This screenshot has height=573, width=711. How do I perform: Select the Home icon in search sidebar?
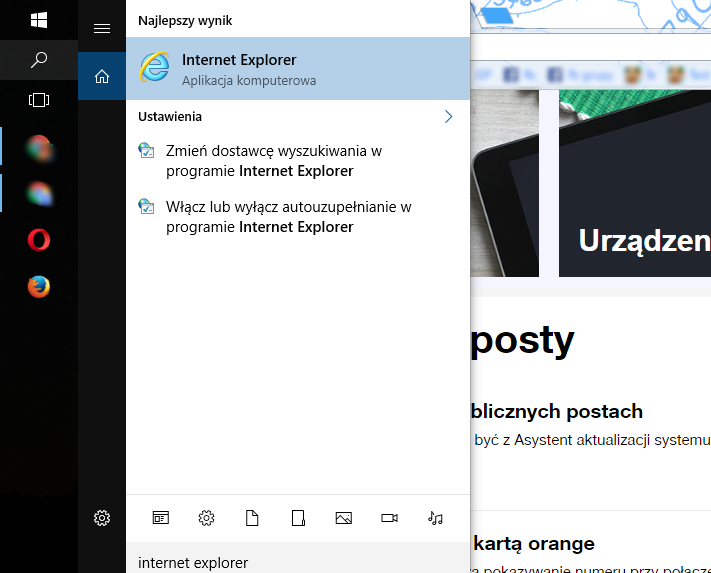tap(101, 76)
